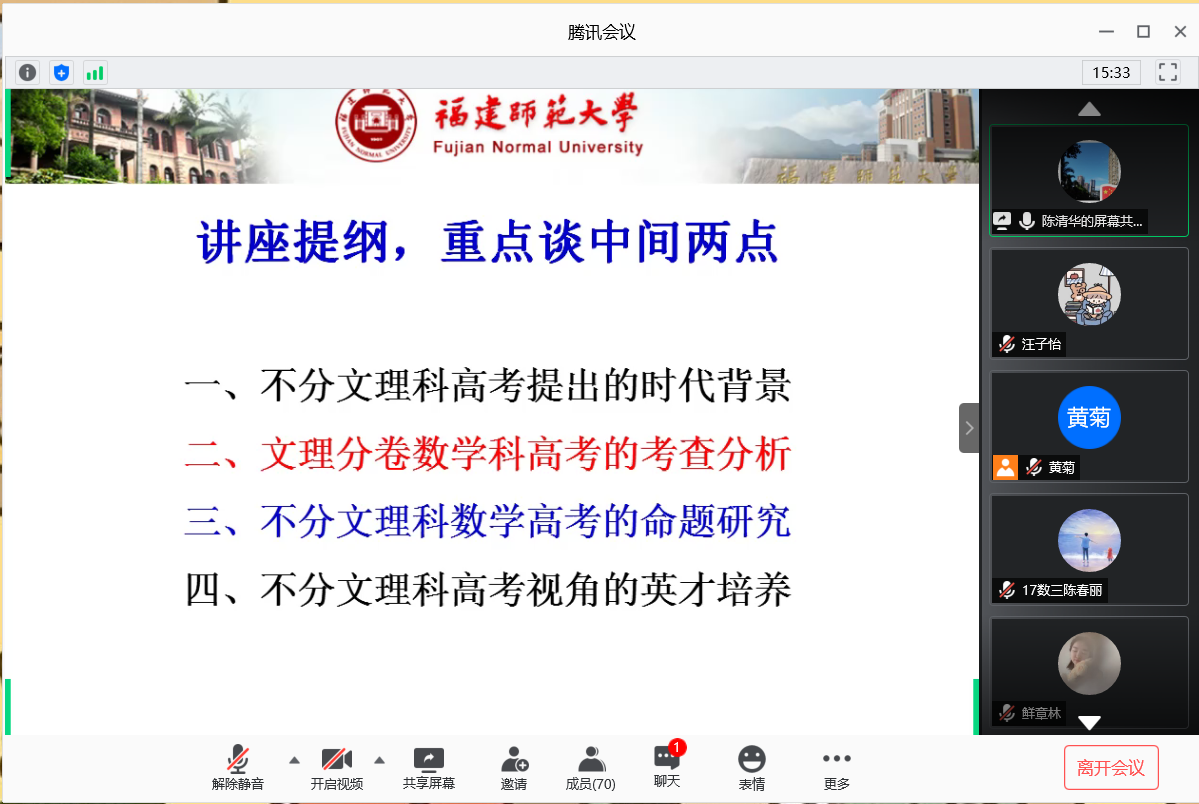Open 聊天 chat with unread badge
This screenshot has height=804, width=1199.
(667, 767)
